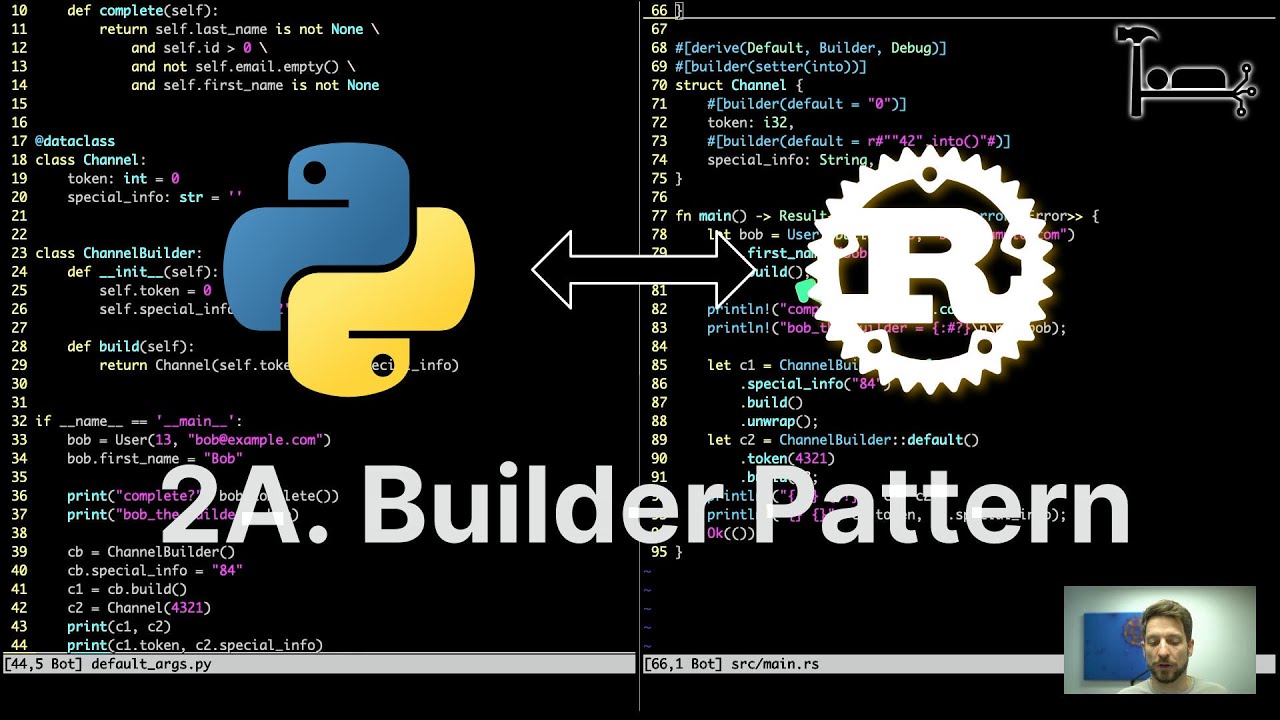The width and height of the screenshot is (1280, 720).
Task: Click the "@dataclass" decorator
Action: (x=75, y=141)
